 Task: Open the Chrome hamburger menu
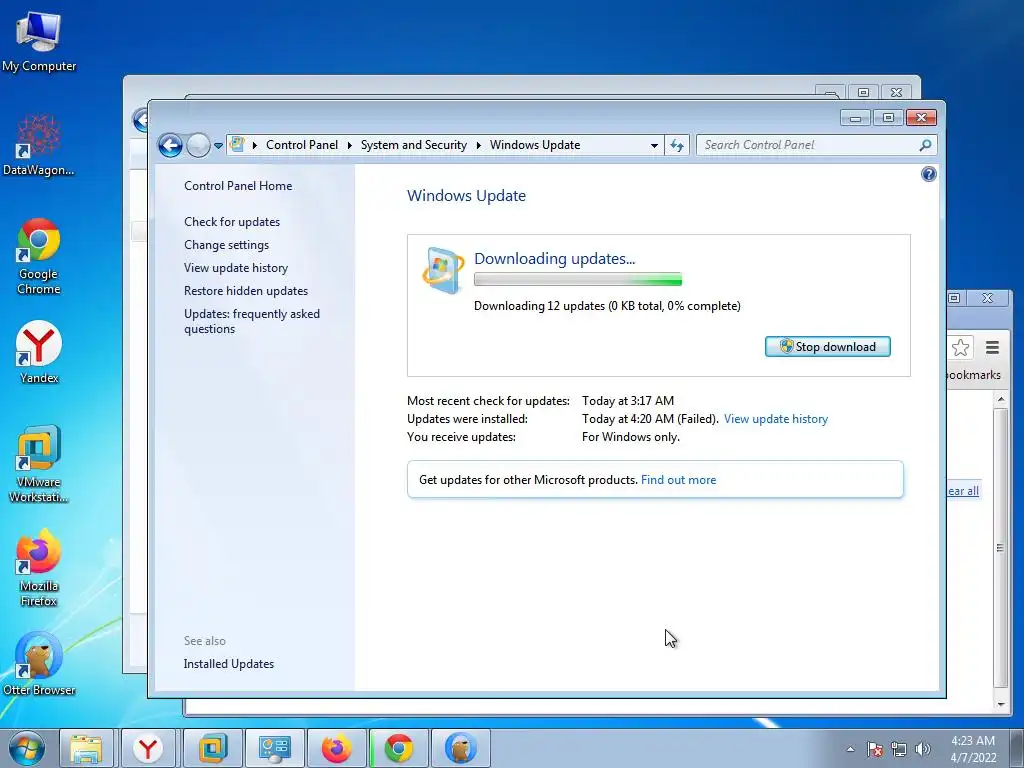(992, 347)
